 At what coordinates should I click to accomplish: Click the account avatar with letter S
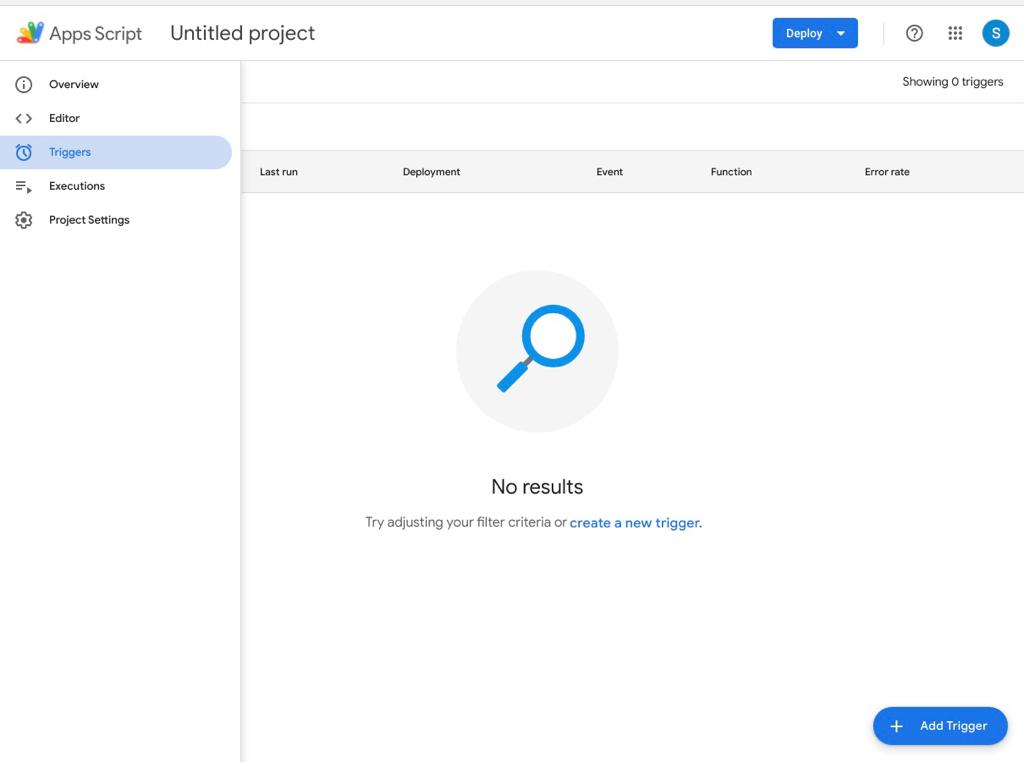(995, 33)
